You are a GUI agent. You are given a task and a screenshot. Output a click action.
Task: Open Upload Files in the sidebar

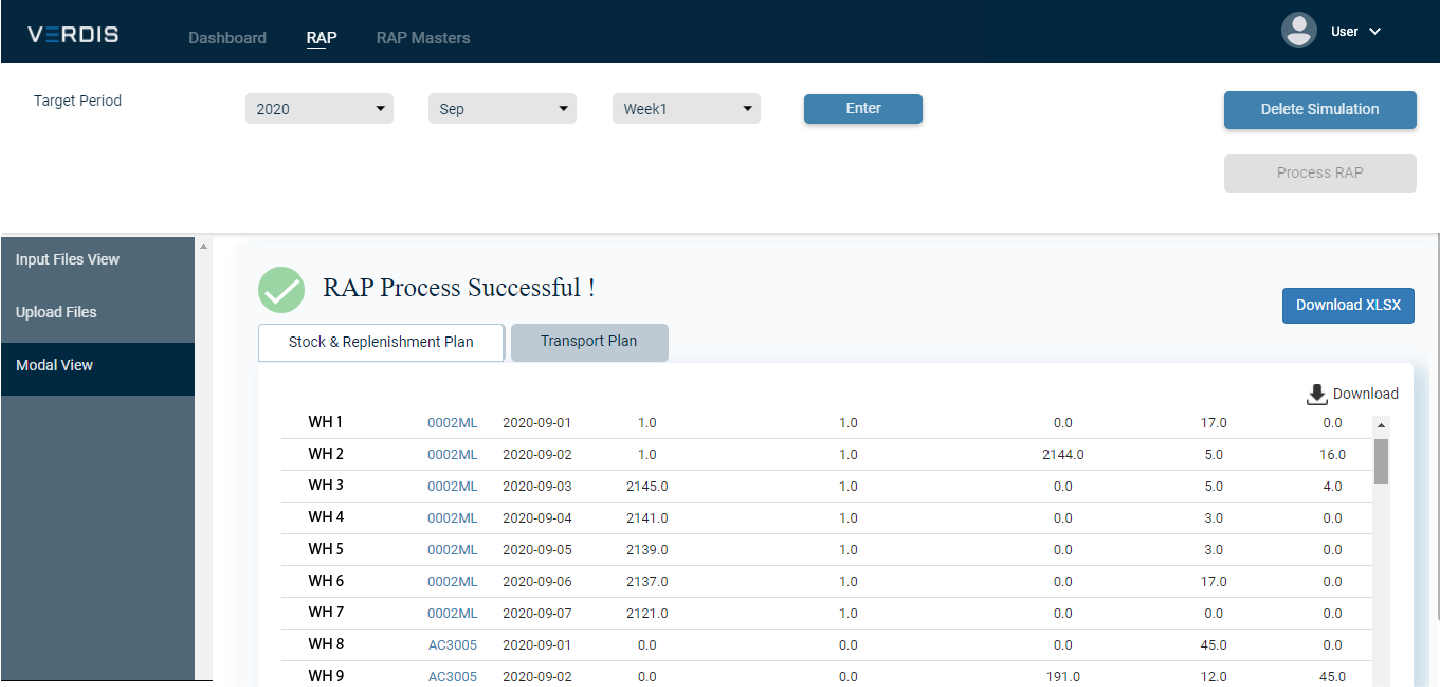click(x=98, y=312)
